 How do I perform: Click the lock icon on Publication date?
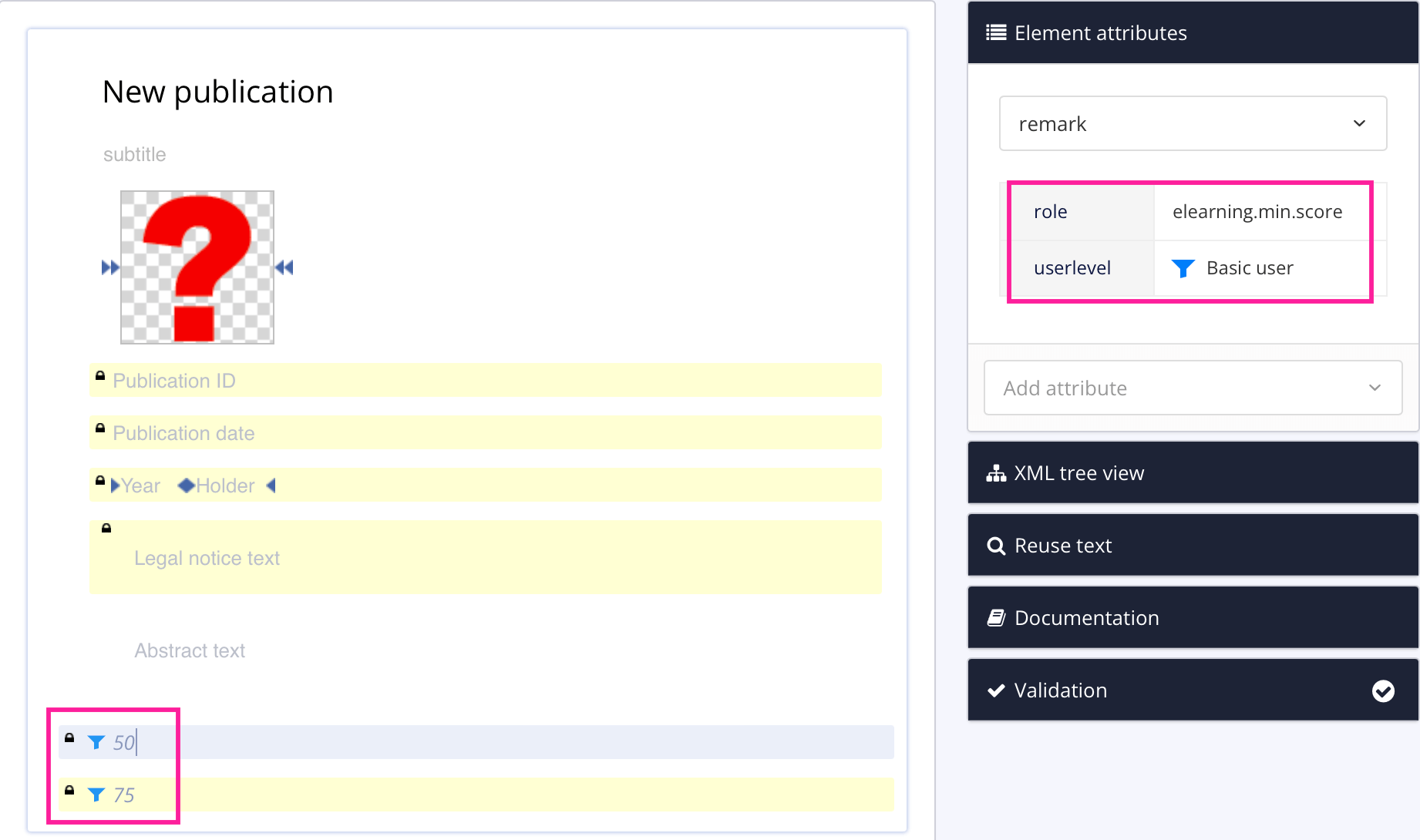tap(100, 428)
